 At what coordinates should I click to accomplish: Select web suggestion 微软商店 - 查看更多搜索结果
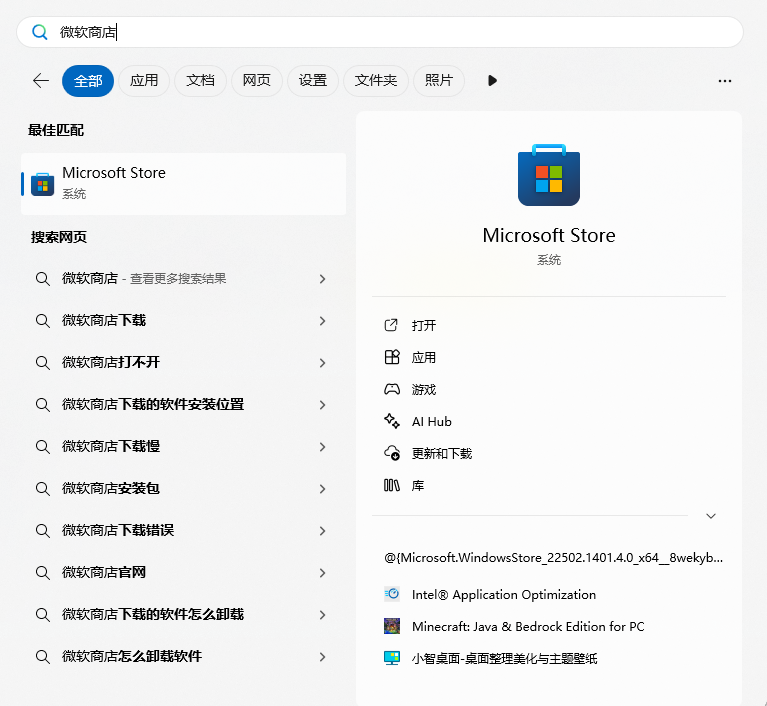(x=181, y=279)
